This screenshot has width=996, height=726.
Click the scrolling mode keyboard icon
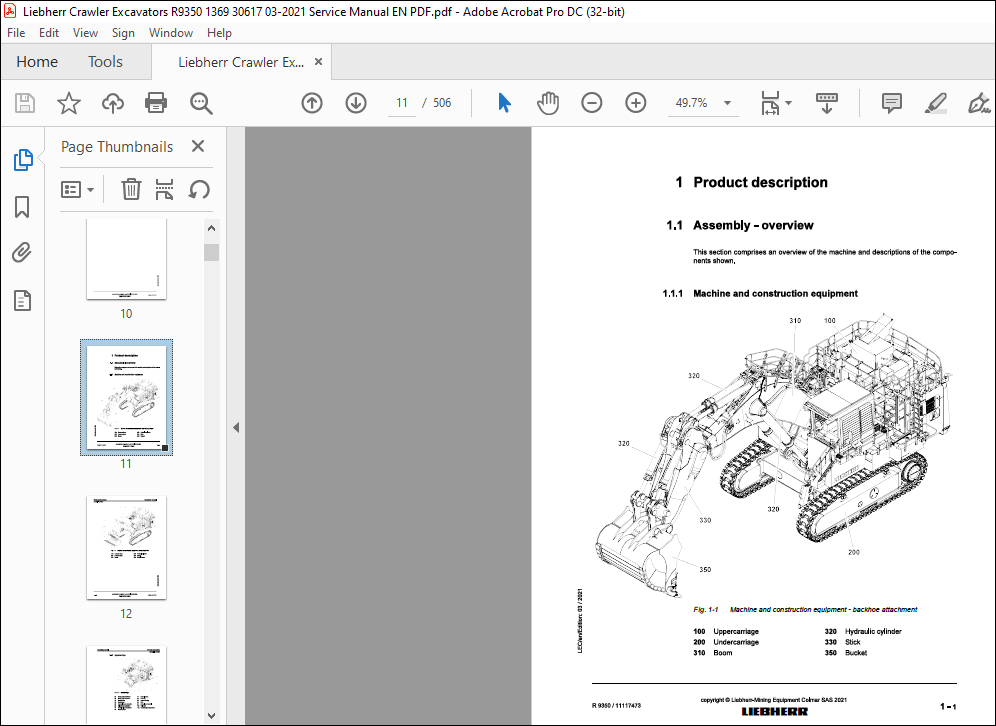826,103
